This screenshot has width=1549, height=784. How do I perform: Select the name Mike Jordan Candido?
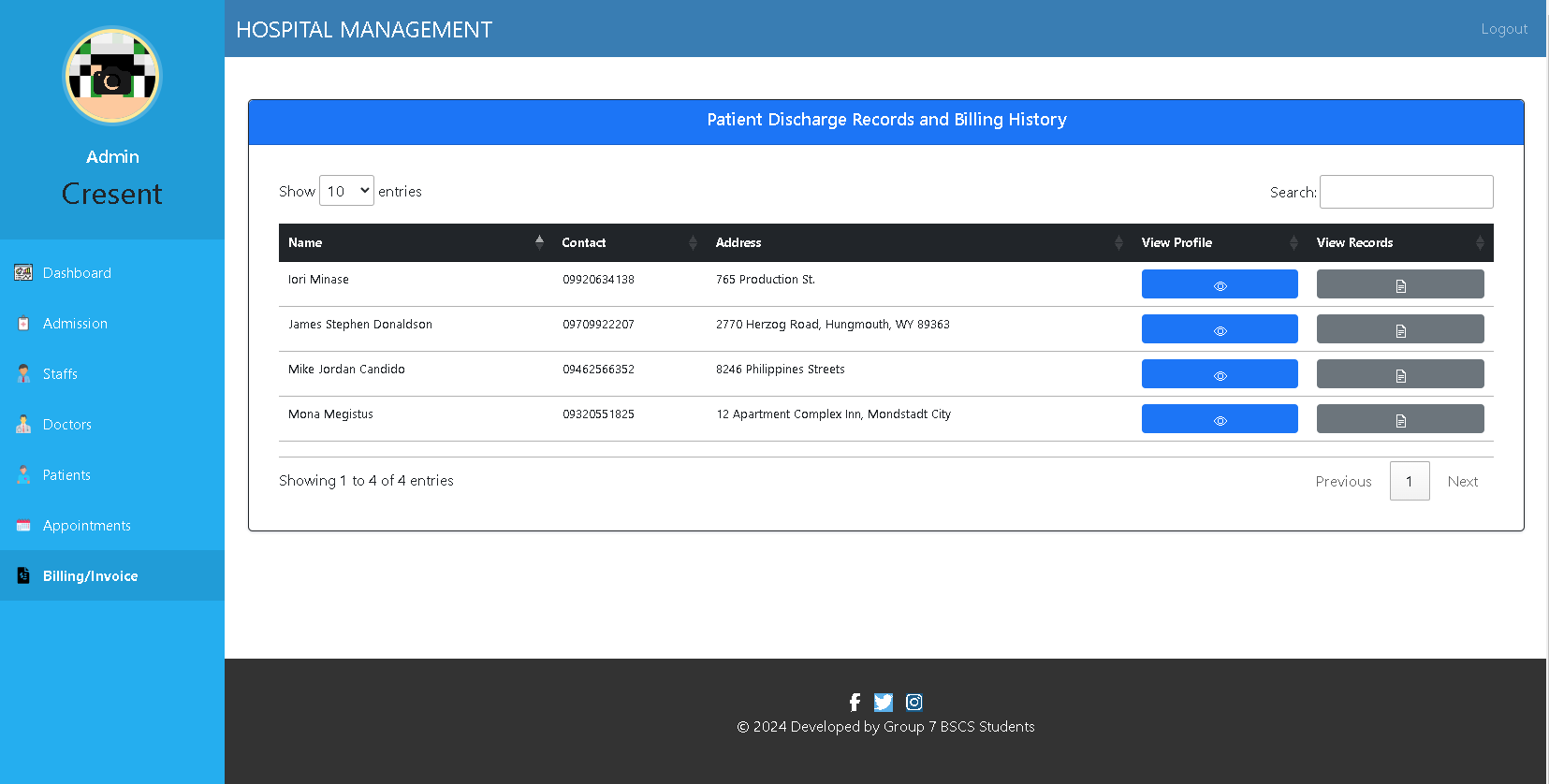click(346, 370)
